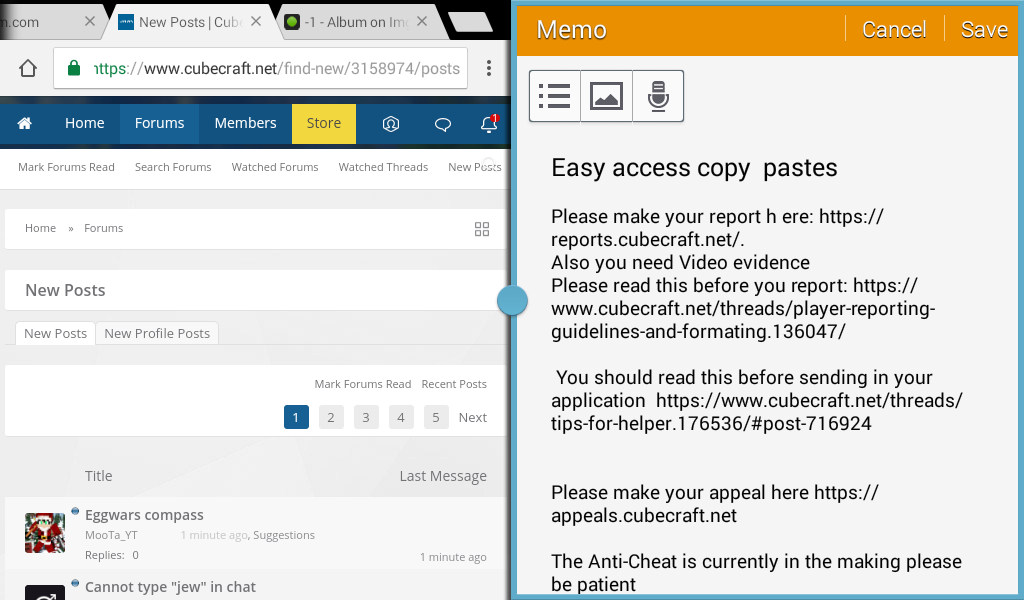Image resolution: width=1024 pixels, height=600 pixels.
Task: Click the Home breadcrumb
Action: pos(40,228)
